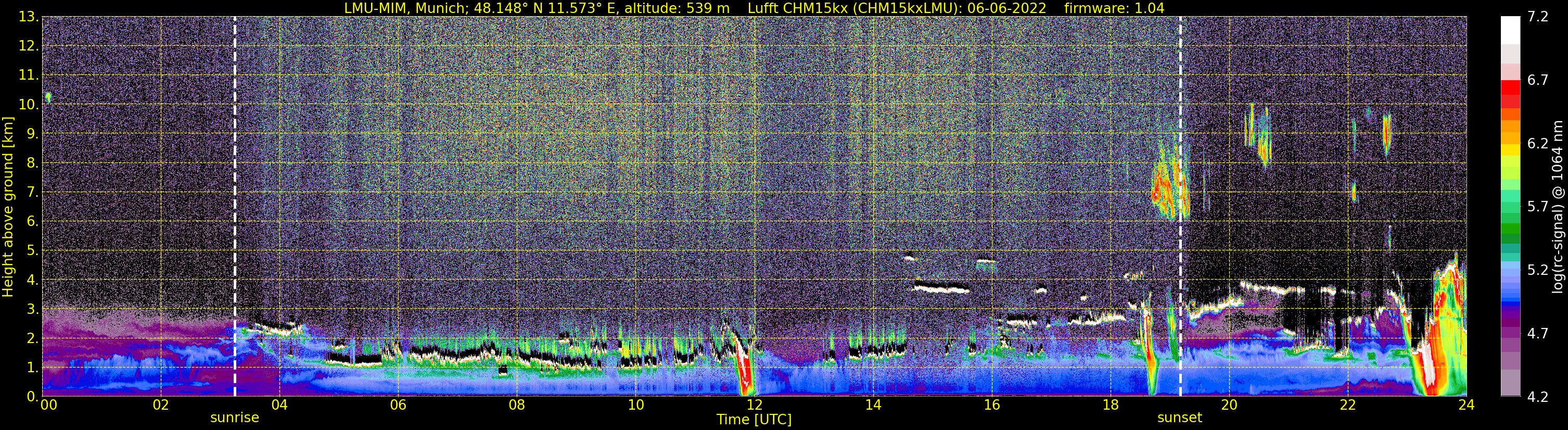The height and width of the screenshot is (430, 1568).
Task: Click the time axis tick label '08'
Action: click(x=517, y=405)
